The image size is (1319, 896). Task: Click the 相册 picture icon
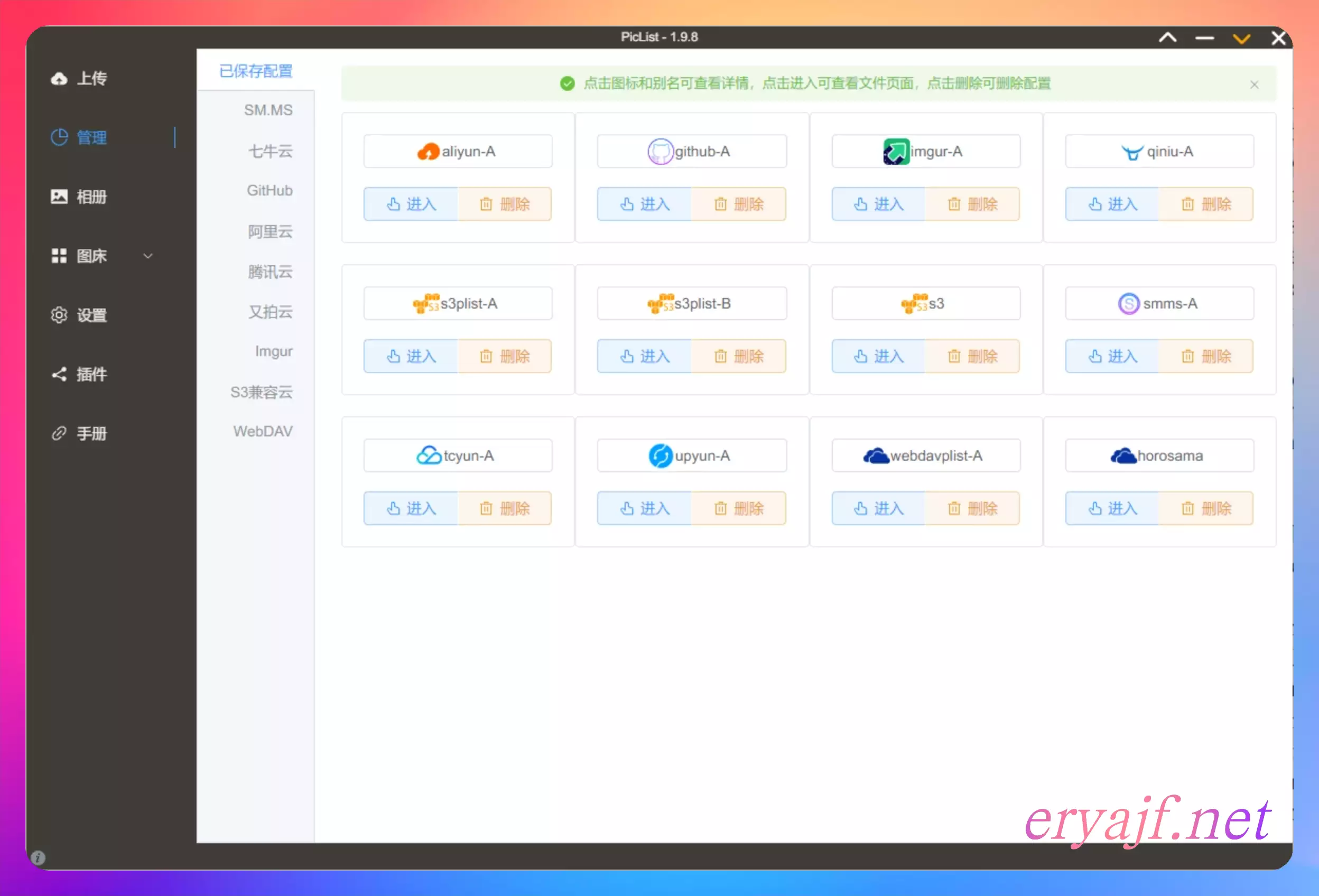[59, 197]
